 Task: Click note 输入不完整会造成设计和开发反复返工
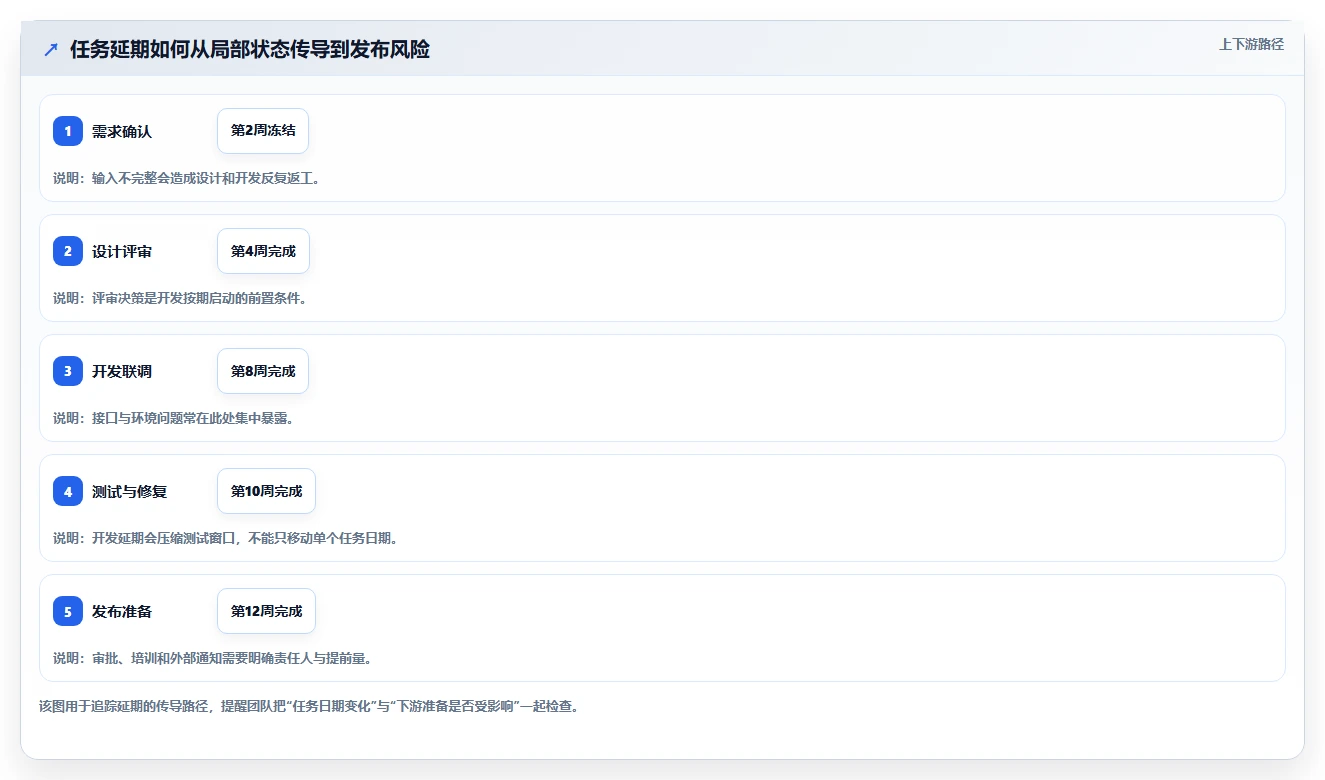coord(186,178)
